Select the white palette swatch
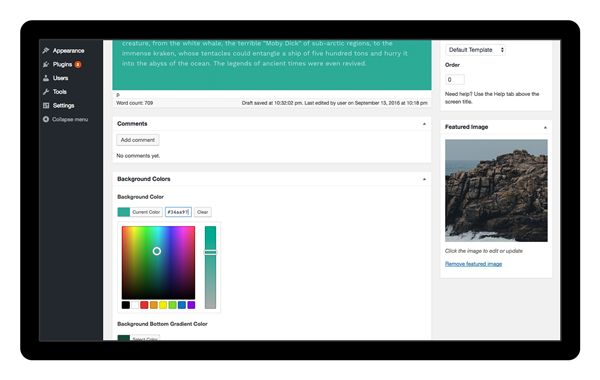The width and height of the screenshot is (600, 380). coord(135,305)
